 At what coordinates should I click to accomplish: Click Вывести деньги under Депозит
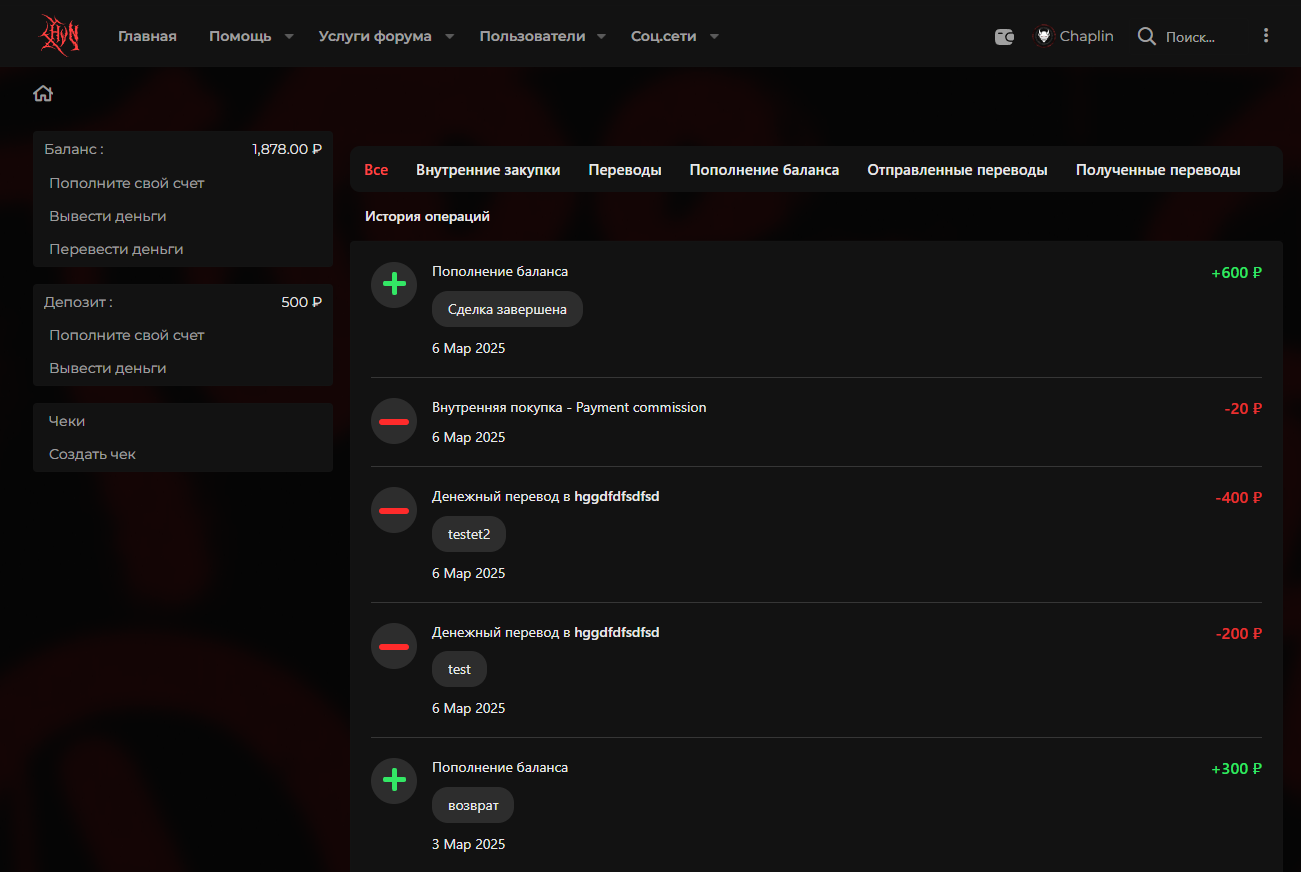108,368
